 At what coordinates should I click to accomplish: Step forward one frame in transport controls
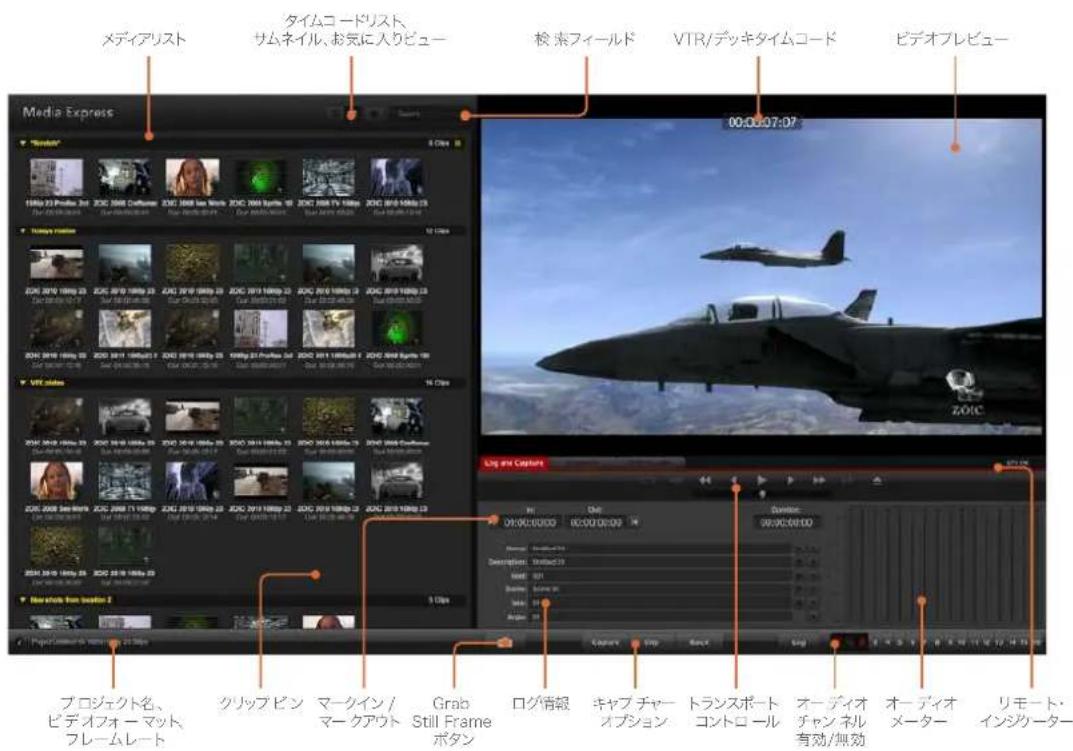click(x=790, y=481)
